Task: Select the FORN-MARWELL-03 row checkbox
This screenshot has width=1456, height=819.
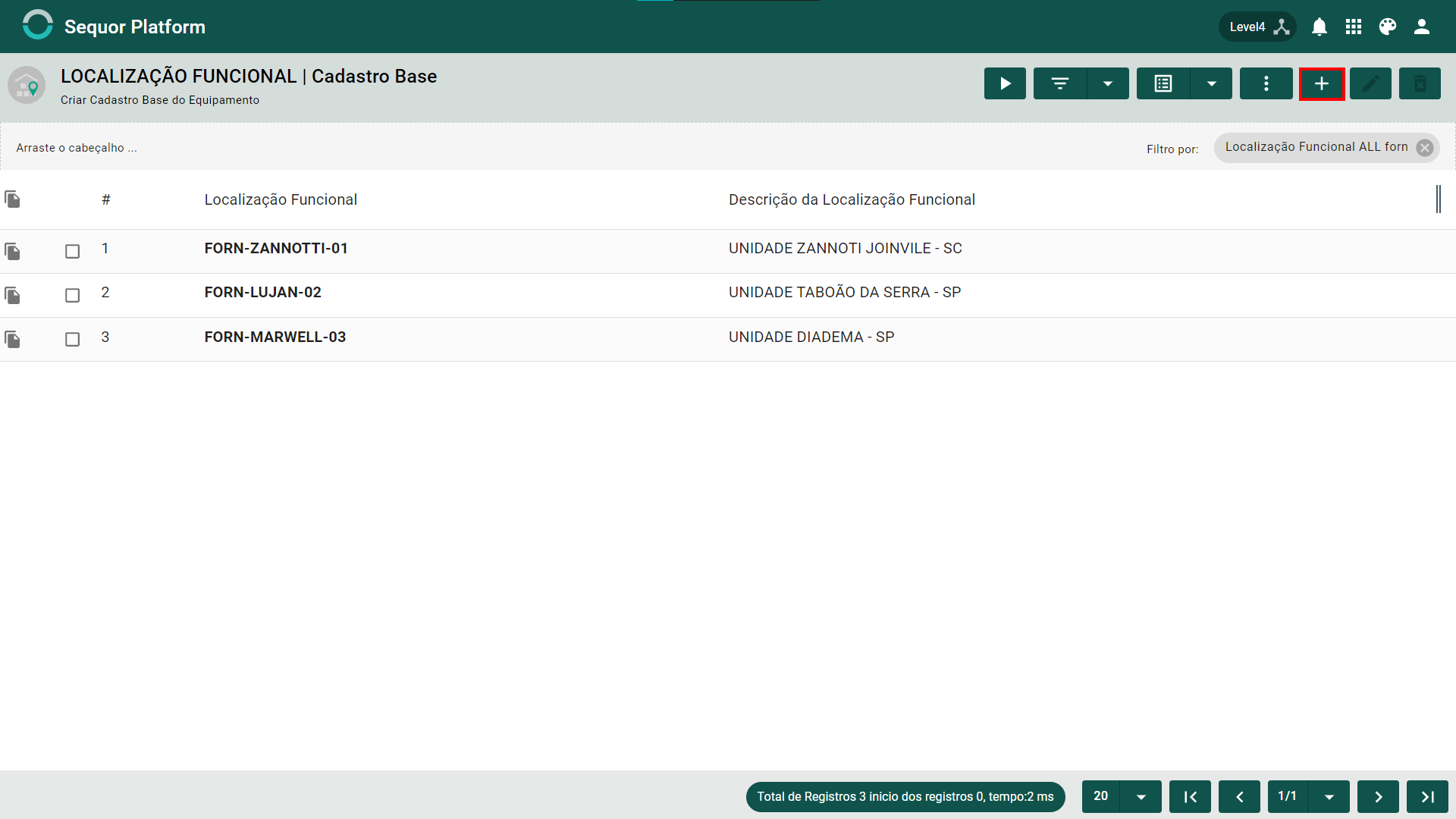Action: point(72,339)
